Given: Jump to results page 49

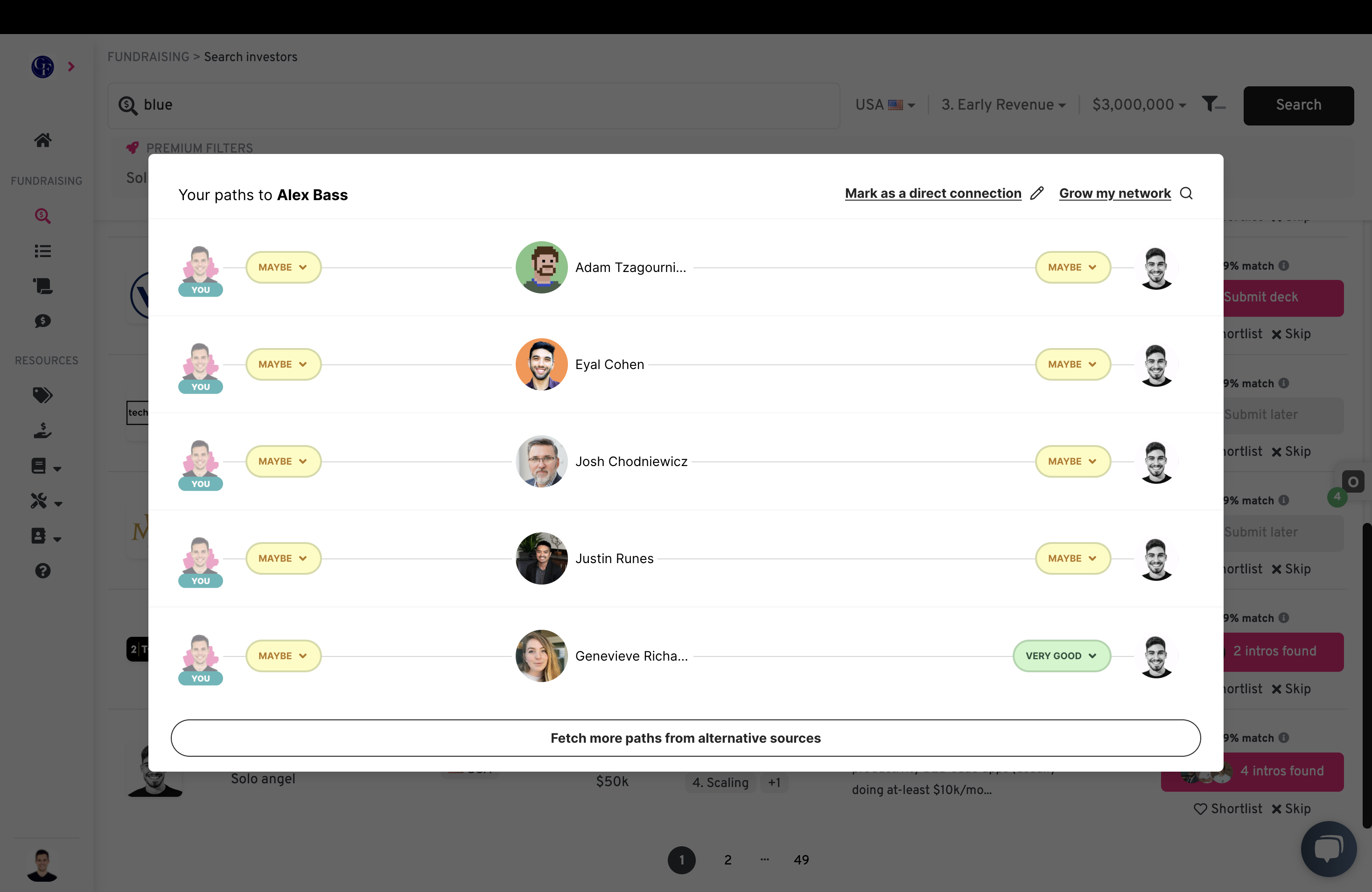Looking at the screenshot, I should coord(801,860).
